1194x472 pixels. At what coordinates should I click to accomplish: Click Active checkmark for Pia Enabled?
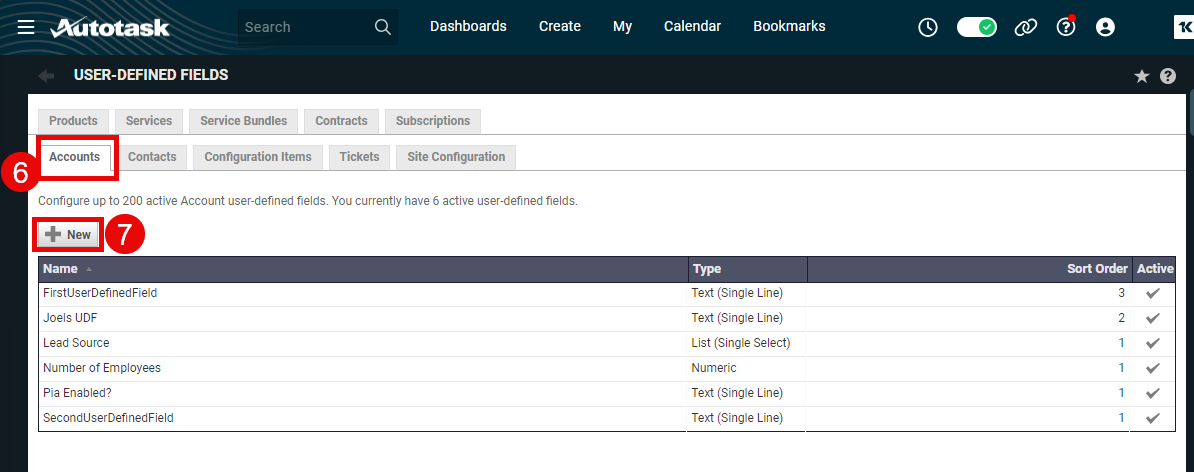(1153, 394)
